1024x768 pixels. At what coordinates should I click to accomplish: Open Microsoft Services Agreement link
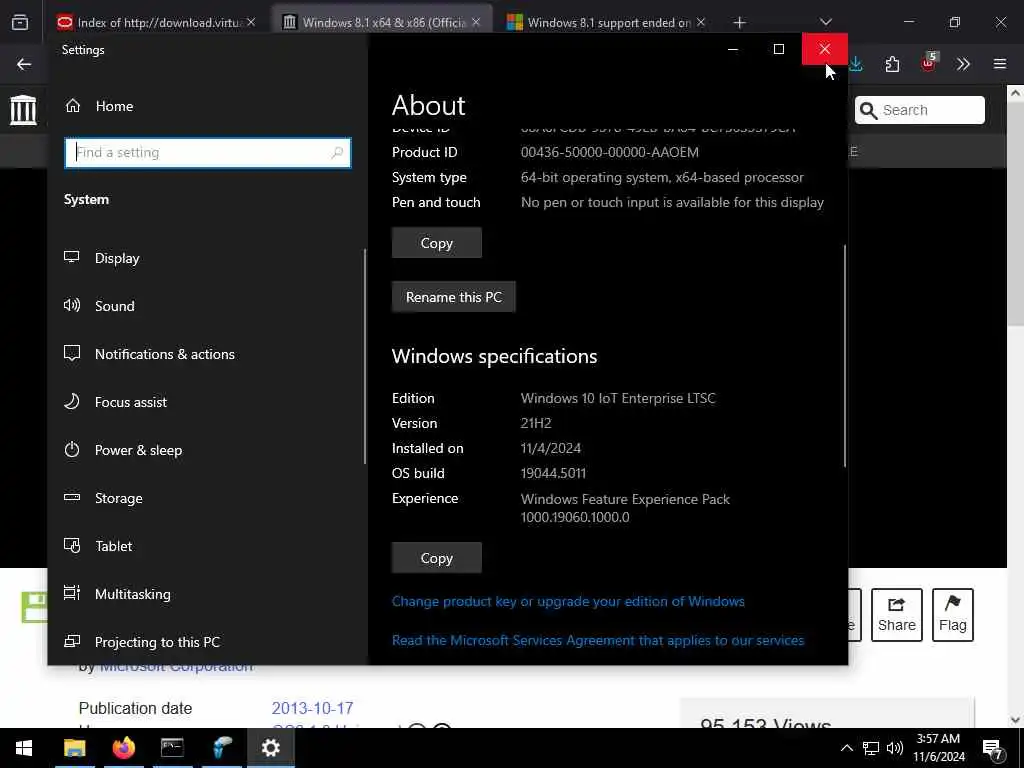598,641
